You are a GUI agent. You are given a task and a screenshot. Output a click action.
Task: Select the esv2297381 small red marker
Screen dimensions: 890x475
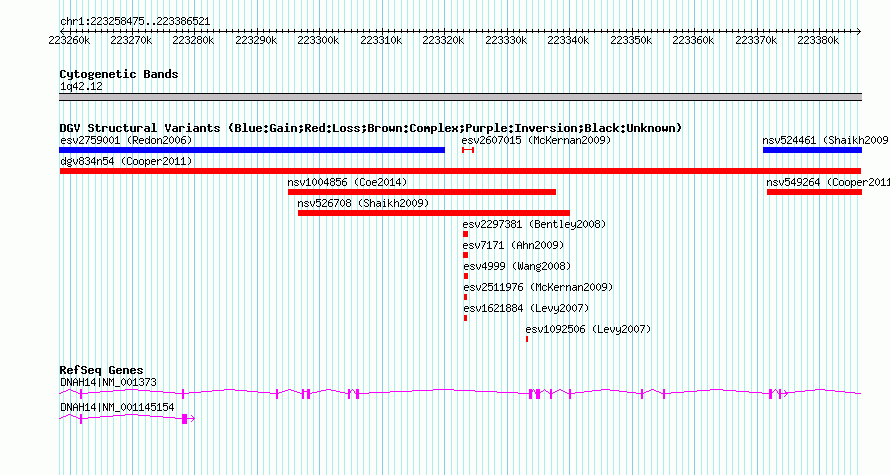[x=465, y=234]
